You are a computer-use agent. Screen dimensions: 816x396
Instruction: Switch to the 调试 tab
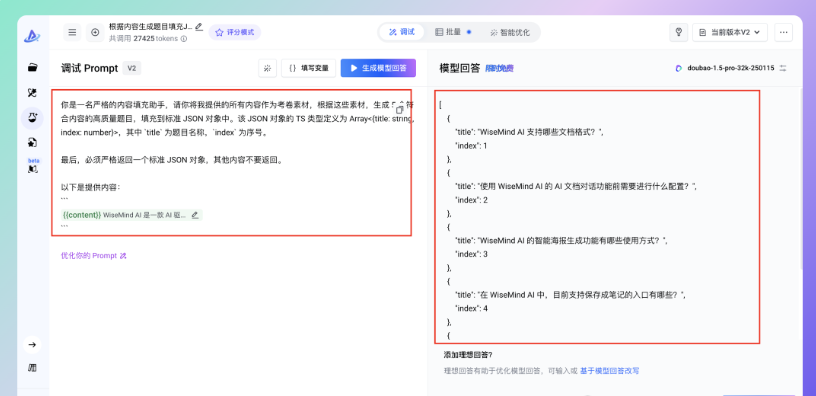point(402,32)
